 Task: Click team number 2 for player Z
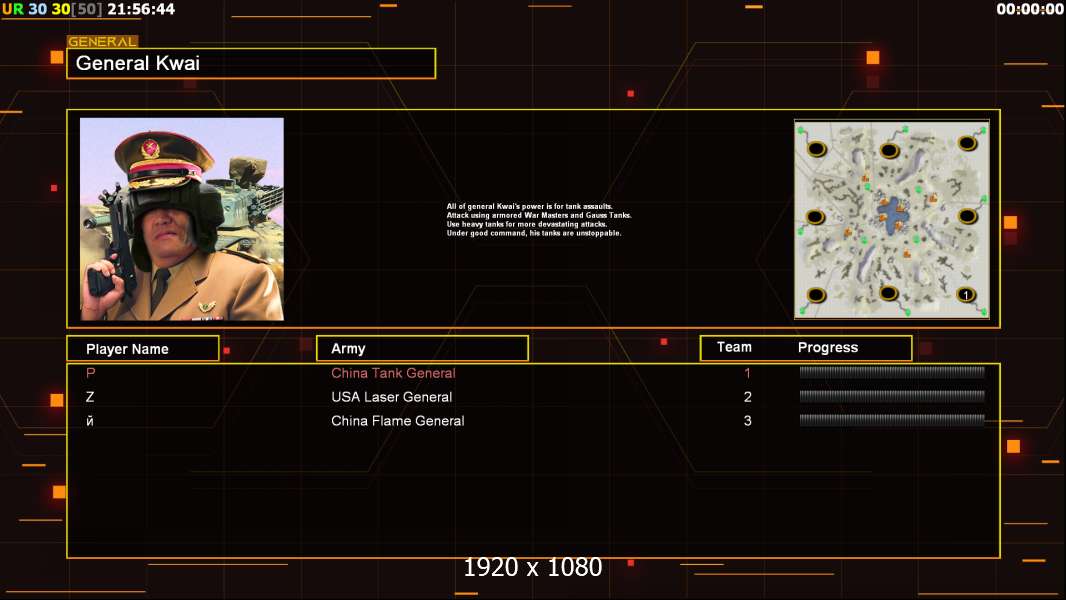(x=748, y=397)
